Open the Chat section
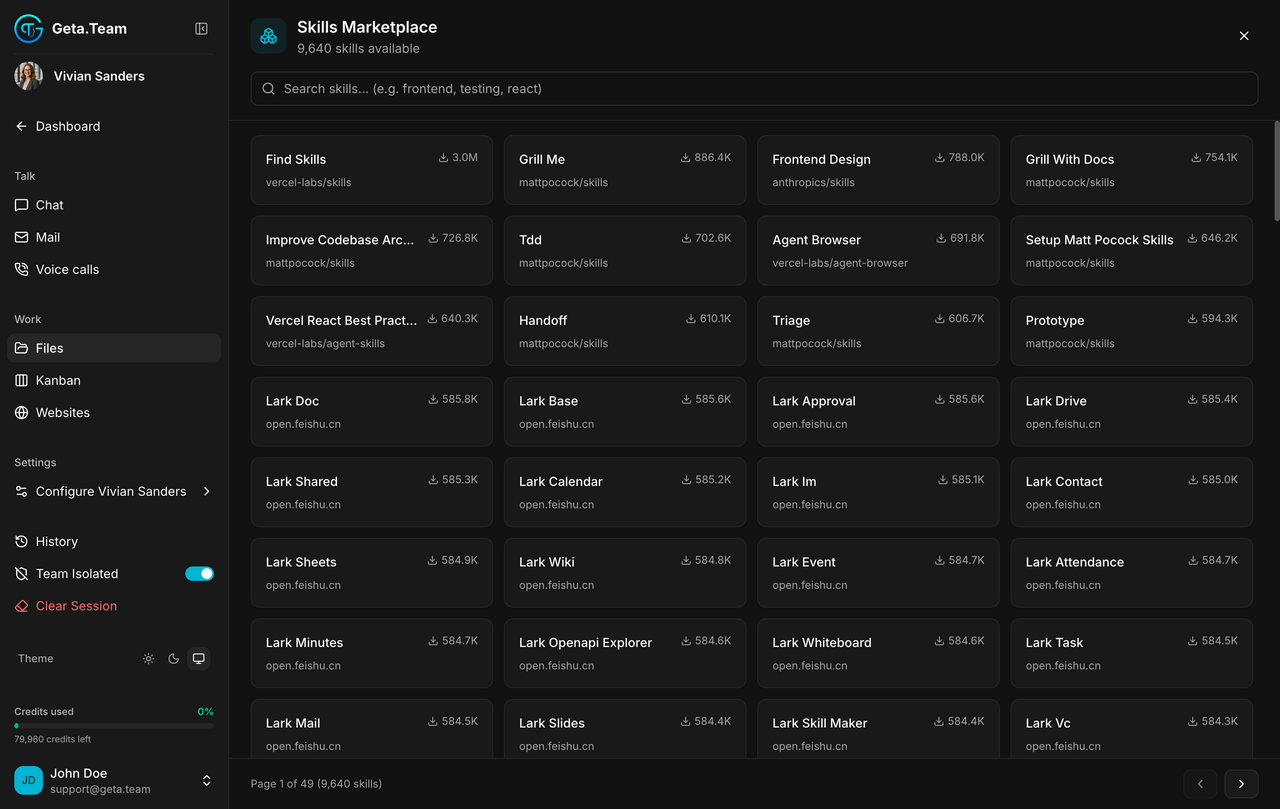 pyautogui.click(x=114, y=205)
